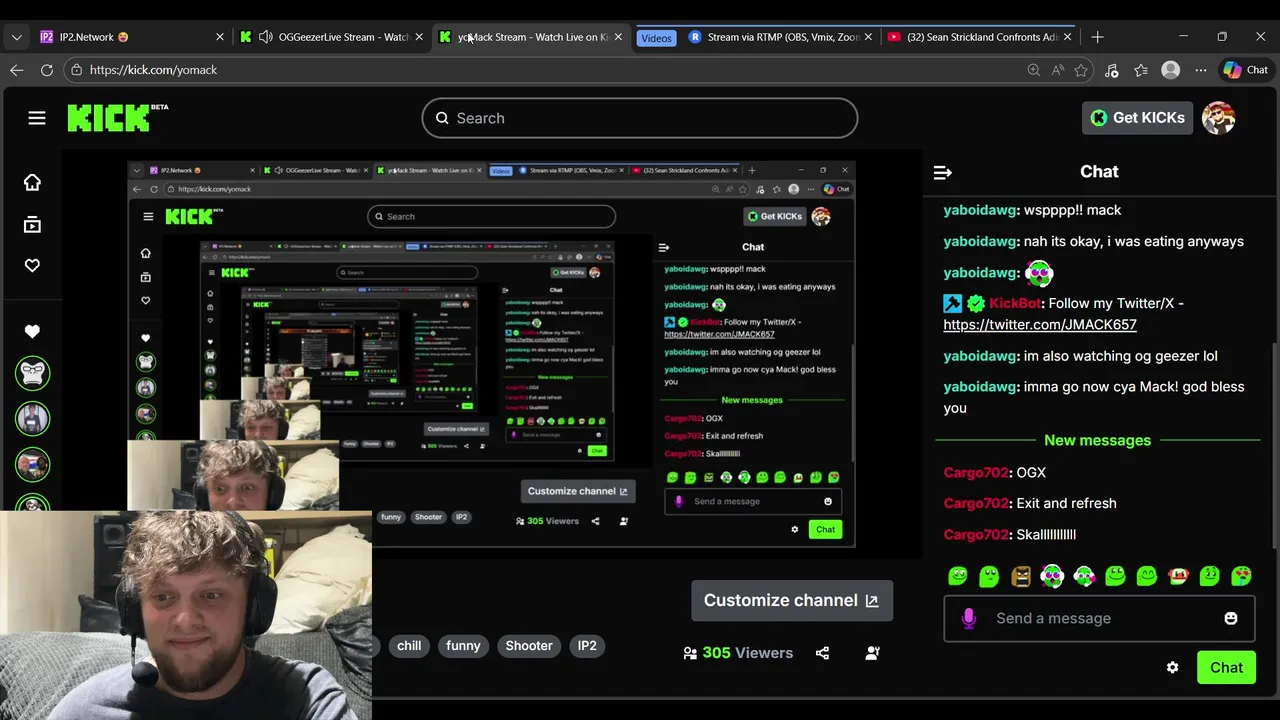The image size is (1280, 720).
Task: Open the tab actions dropdown arrow
Action: (16, 37)
